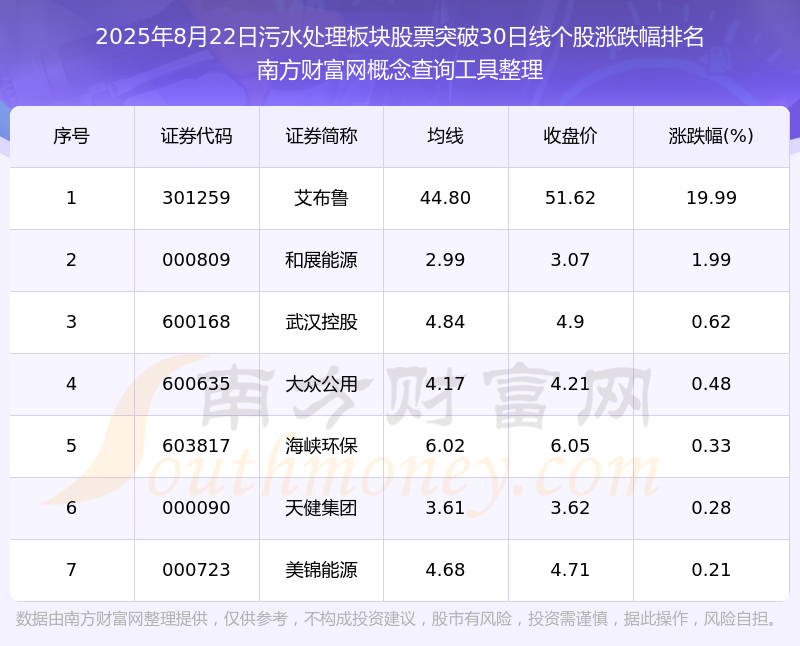Screen dimensions: 800x646
Task: Select stock name 和展能源
Action: pos(321,260)
